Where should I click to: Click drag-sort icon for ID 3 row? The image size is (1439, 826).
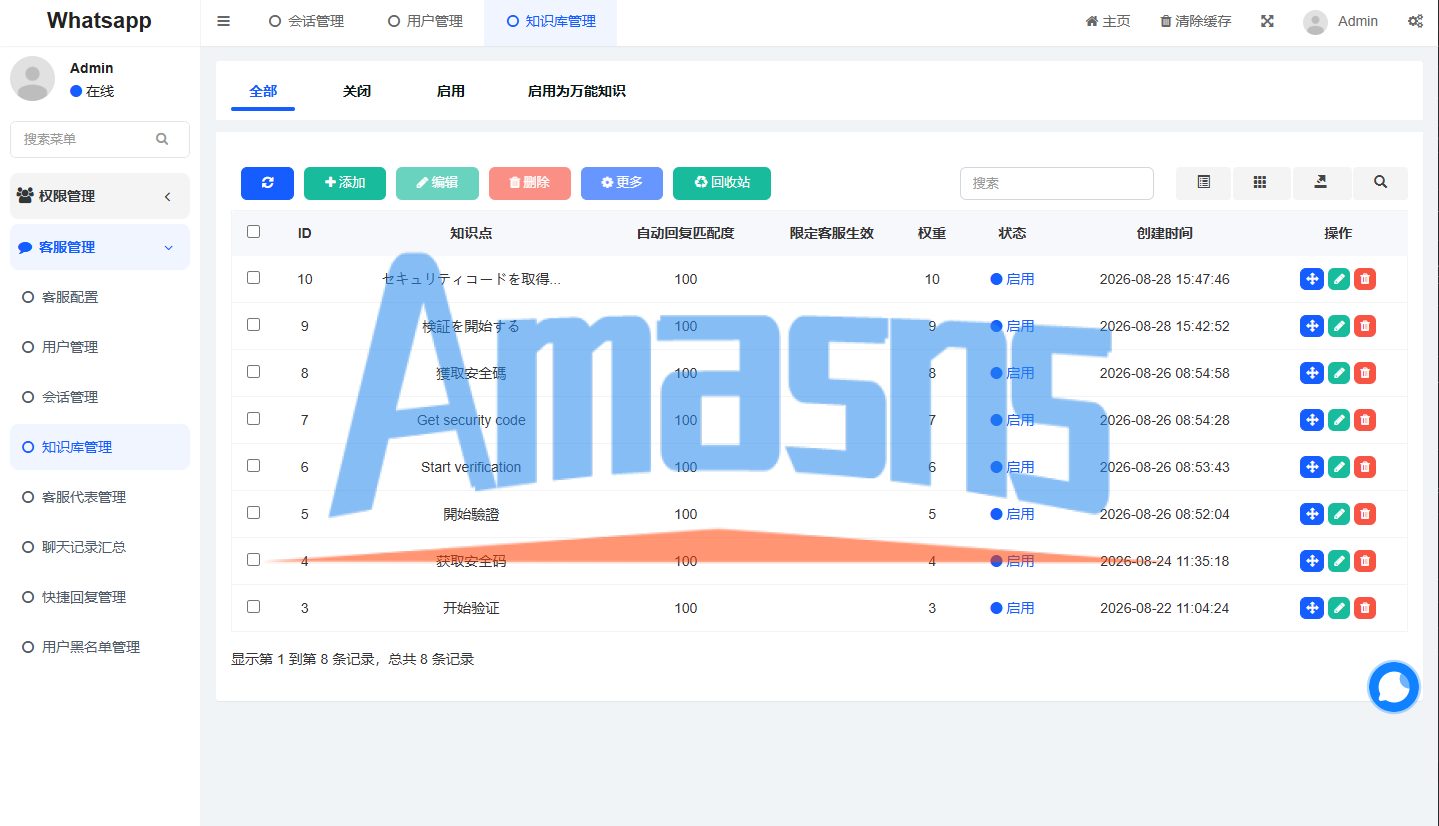[1312, 608]
